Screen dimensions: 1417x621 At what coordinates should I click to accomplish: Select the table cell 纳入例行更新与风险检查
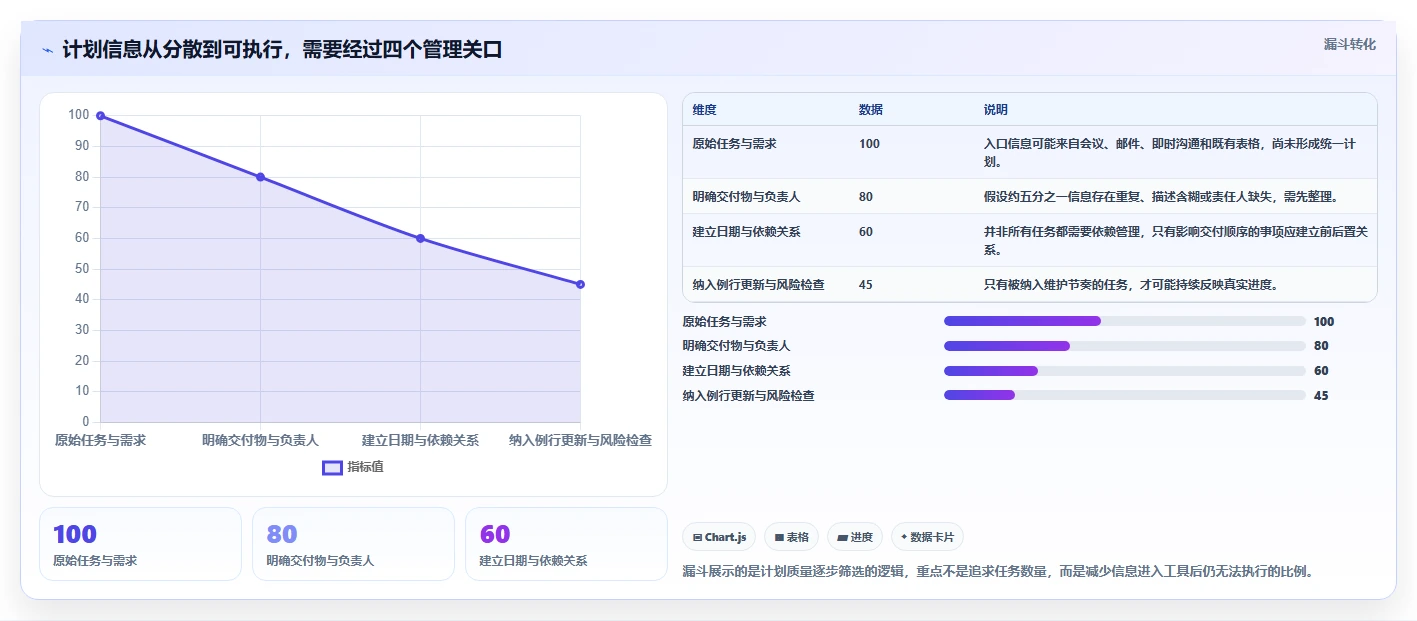coord(758,285)
